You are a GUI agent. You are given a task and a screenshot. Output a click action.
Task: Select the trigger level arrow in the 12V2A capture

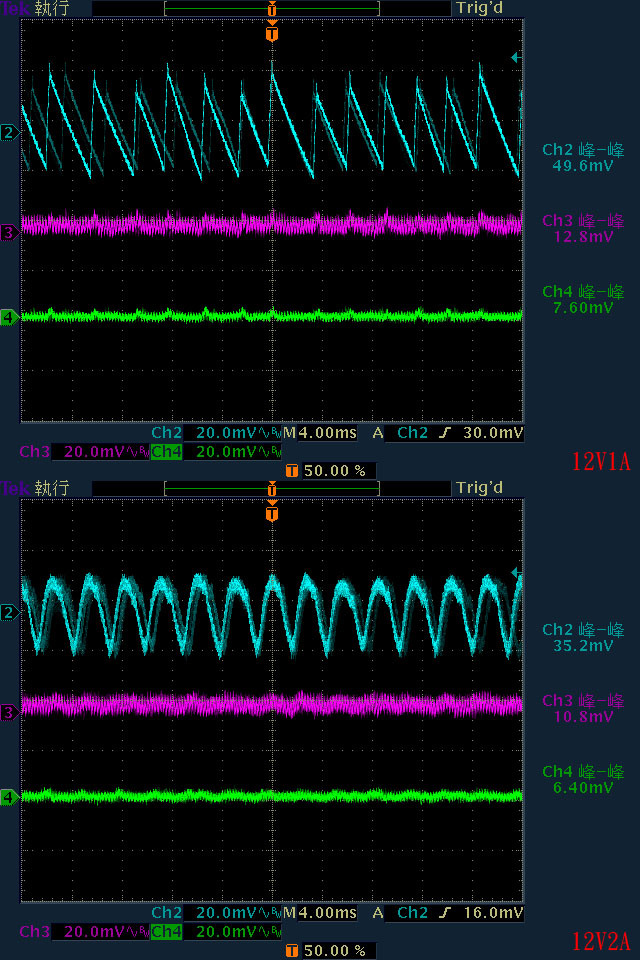pyautogui.click(x=516, y=573)
